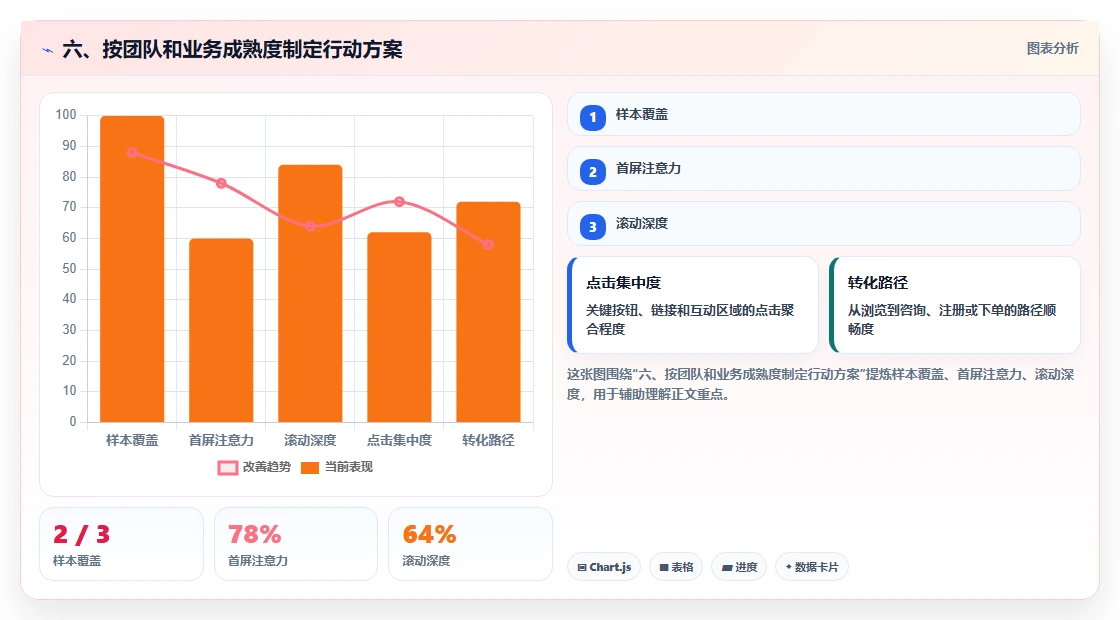
Task: Open the 样本覆盖 list item
Action: (x=824, y=114)
